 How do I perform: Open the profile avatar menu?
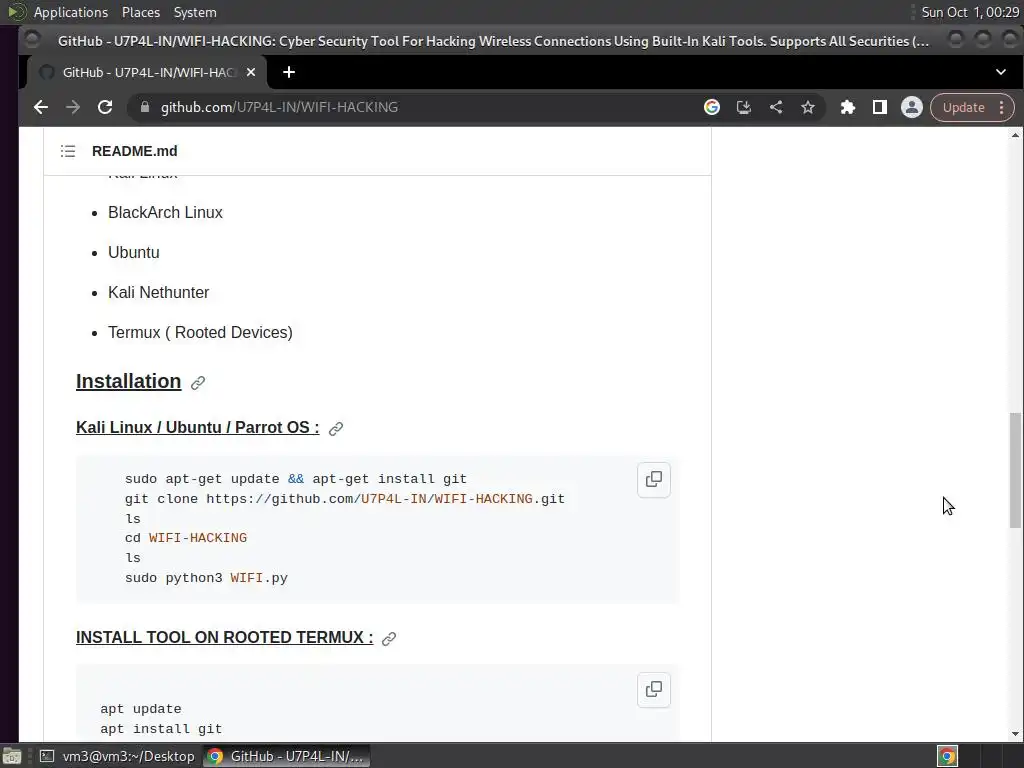point(912,107)
